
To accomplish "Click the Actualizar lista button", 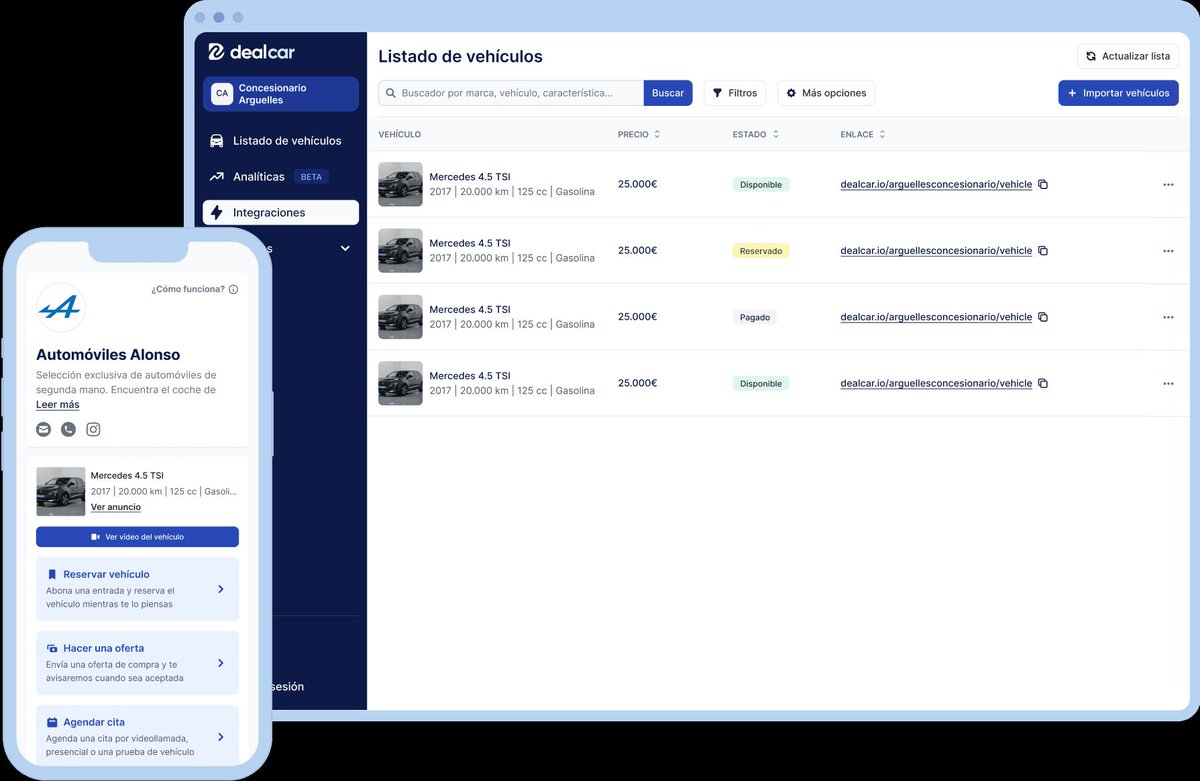I will click(1128, 56).
